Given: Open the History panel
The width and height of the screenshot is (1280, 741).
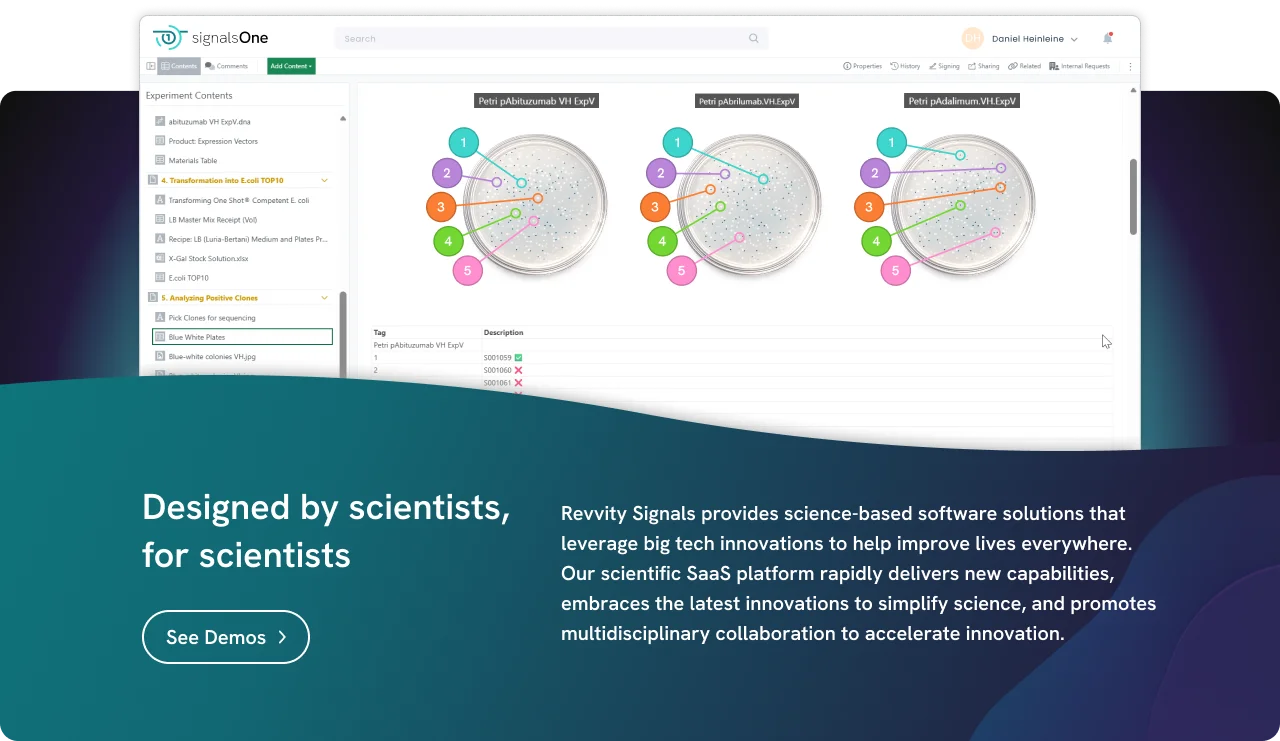Looking at the screenshot, I should [894, 66].
